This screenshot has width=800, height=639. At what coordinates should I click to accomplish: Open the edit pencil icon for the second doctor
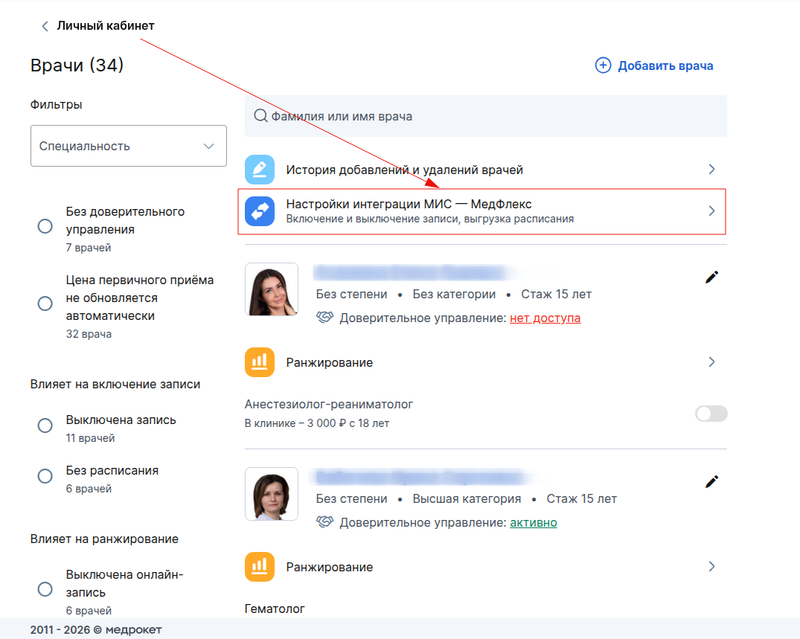(711, 481)
